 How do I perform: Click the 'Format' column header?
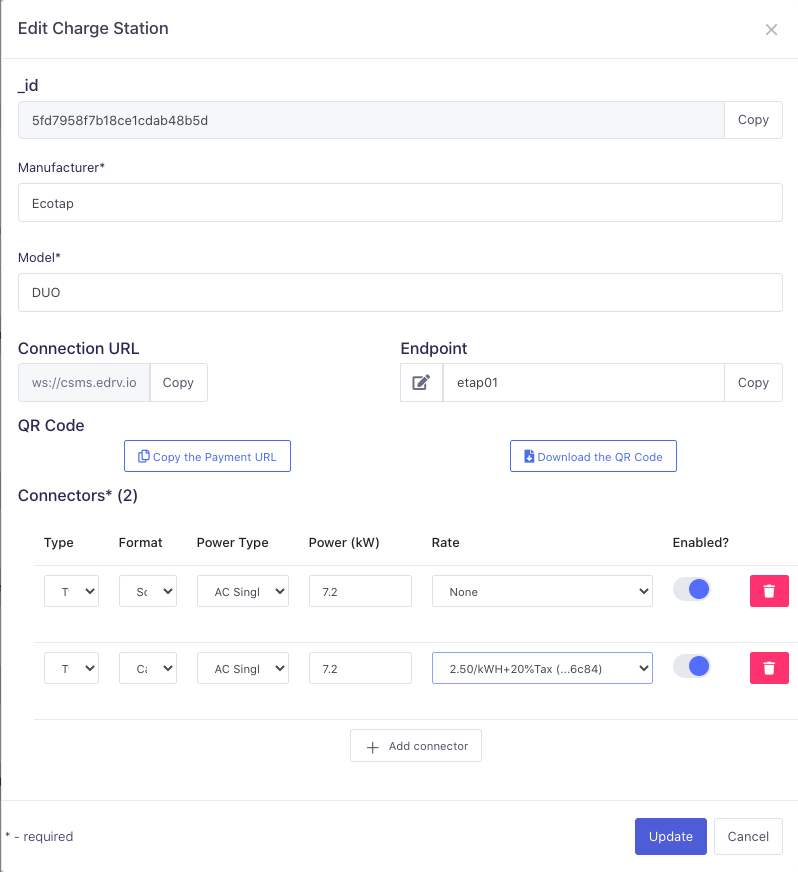coord(140,542)
